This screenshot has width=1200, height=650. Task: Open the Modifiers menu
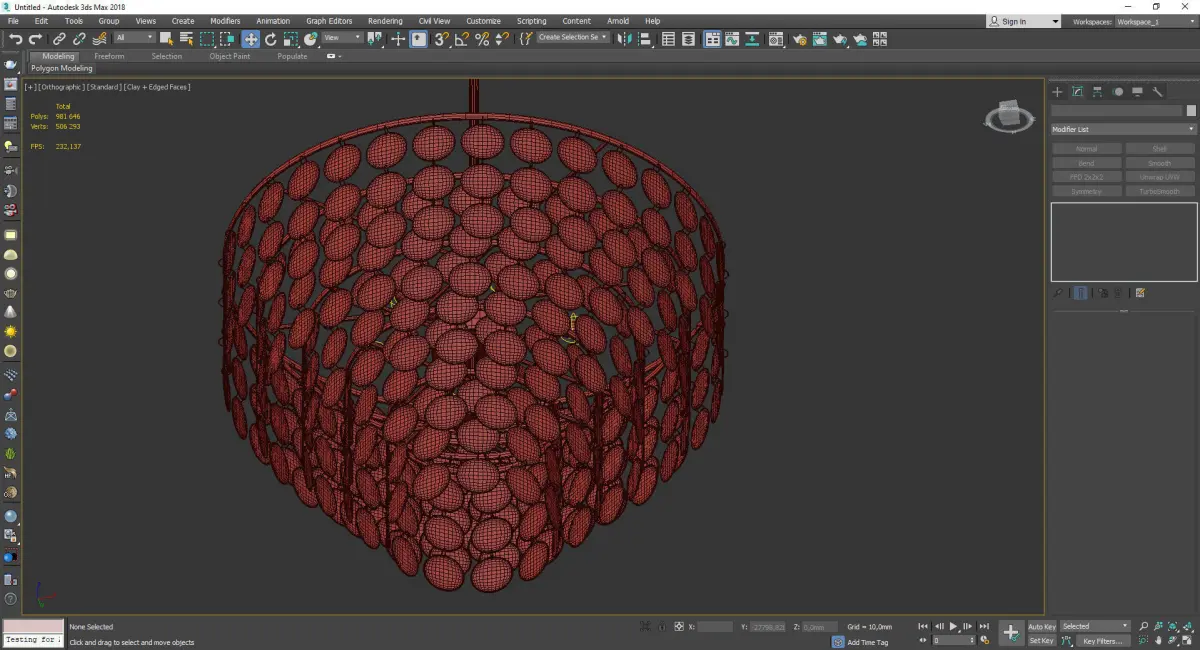225,21
